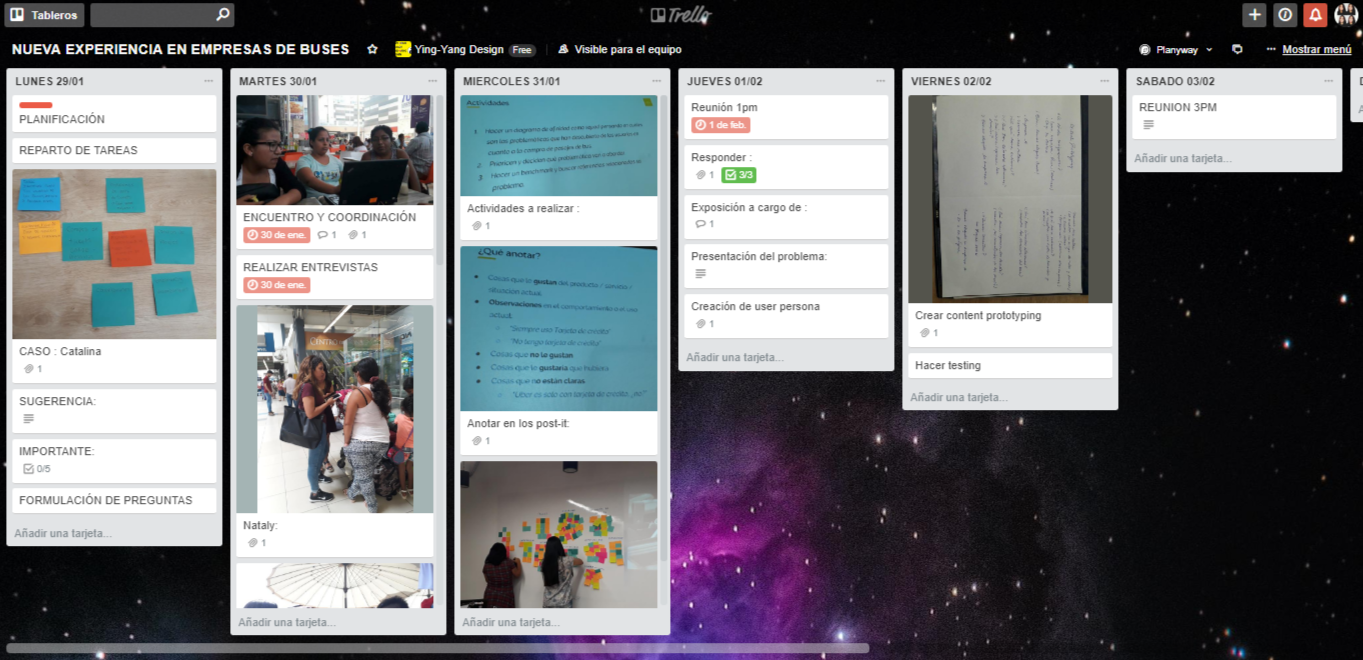Click the 1 de feb. due badge
Image resolution: width=1363 pixels, height=660 pixels.
pyautogui.click(x=721, y=125)
